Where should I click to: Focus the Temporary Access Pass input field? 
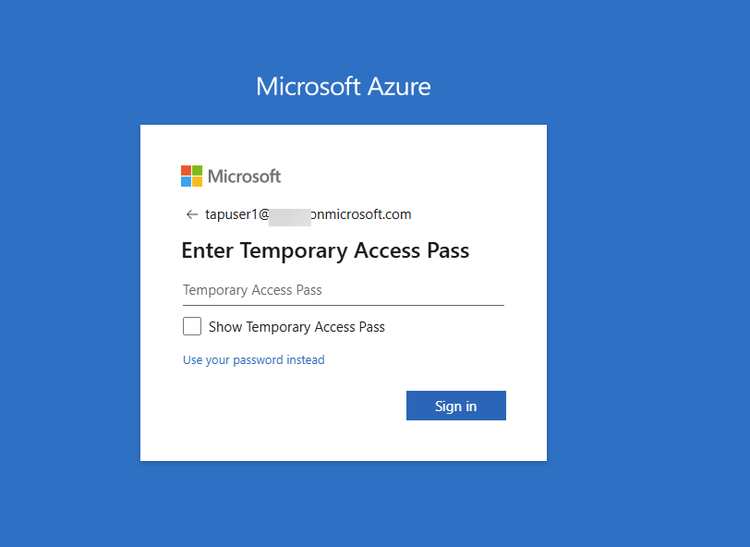[343, 290]
